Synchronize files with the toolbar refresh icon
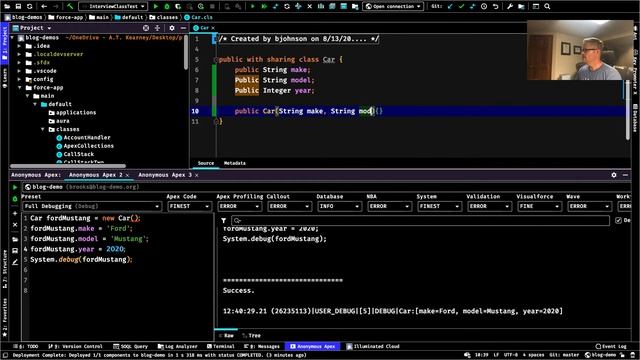 click(x=29, y=7)
